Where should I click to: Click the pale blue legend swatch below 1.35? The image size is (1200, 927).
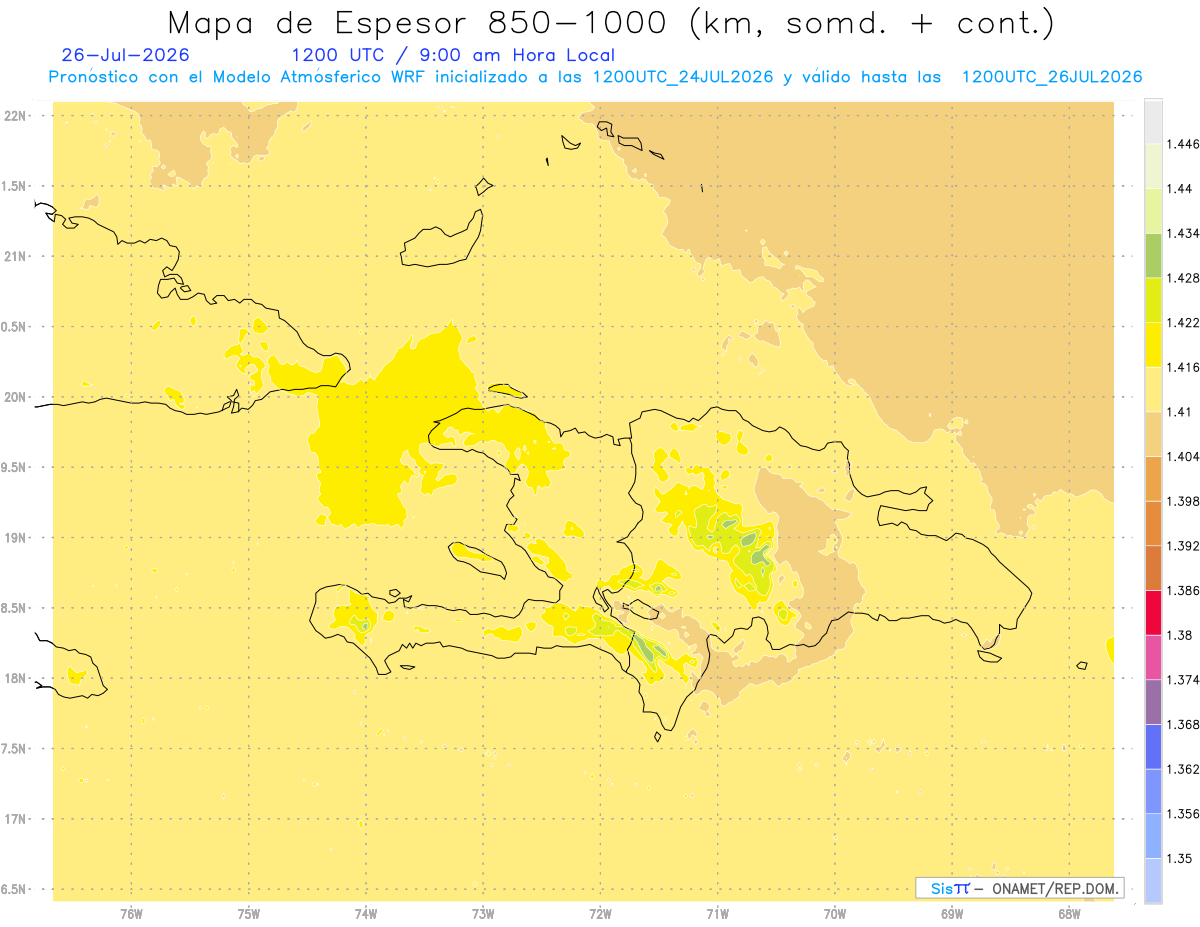pyautogui.click(x=1153, y=881)
